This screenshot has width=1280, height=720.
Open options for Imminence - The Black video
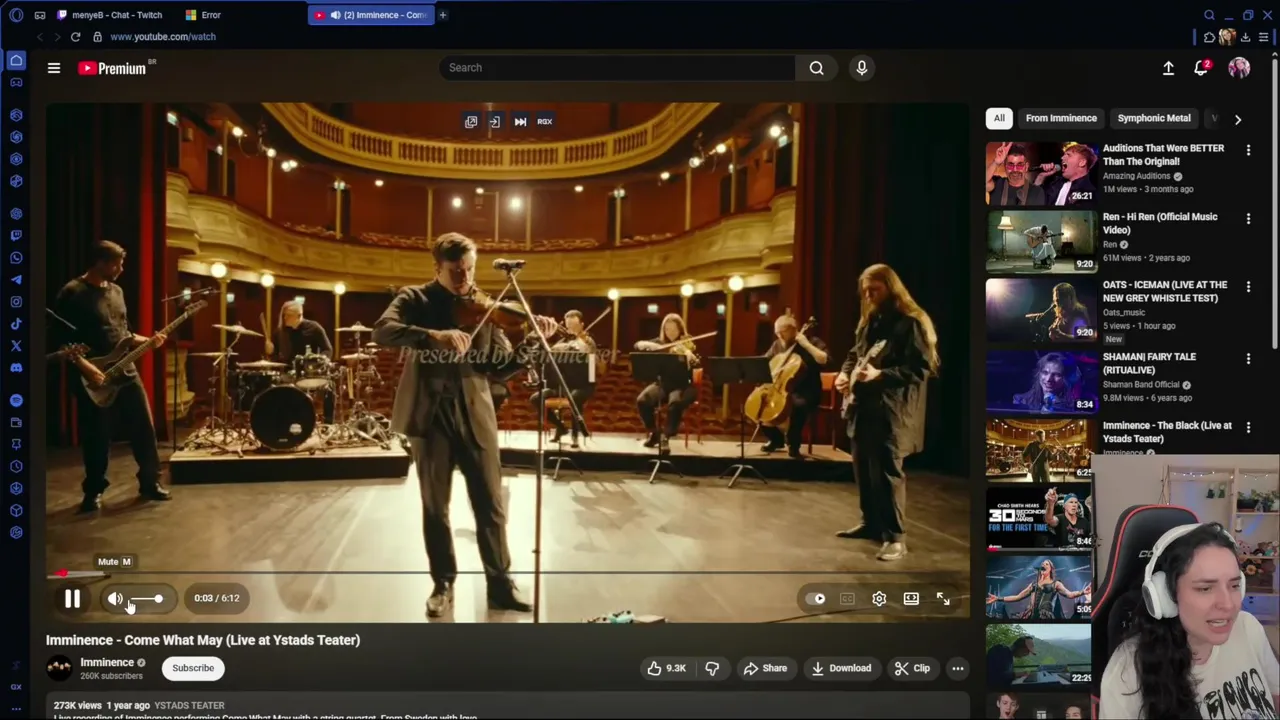tap(1248, 427)
